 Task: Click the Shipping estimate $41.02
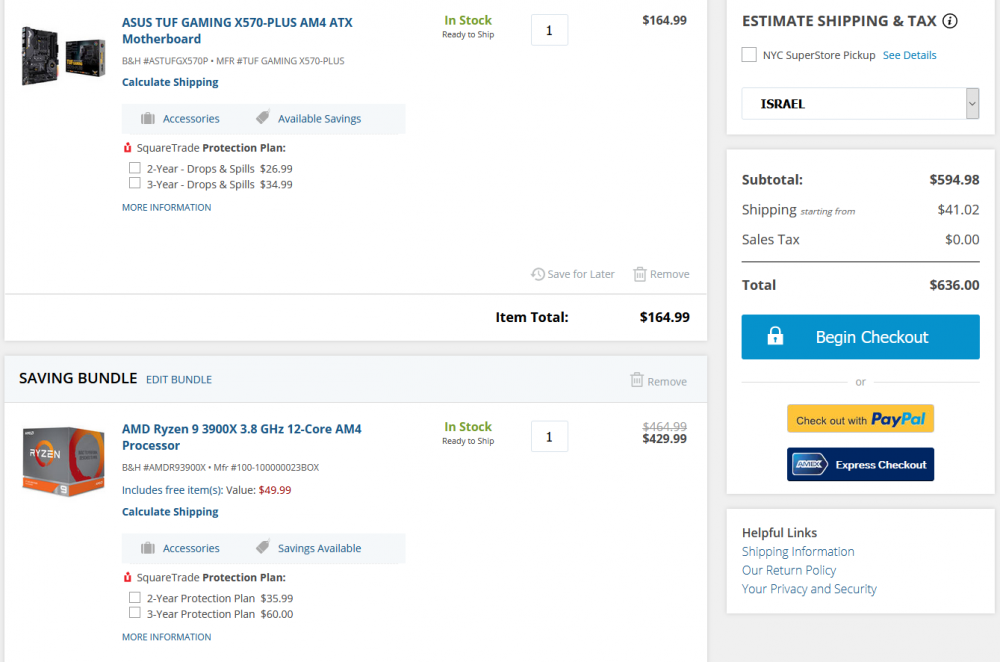tap(958, 210)
